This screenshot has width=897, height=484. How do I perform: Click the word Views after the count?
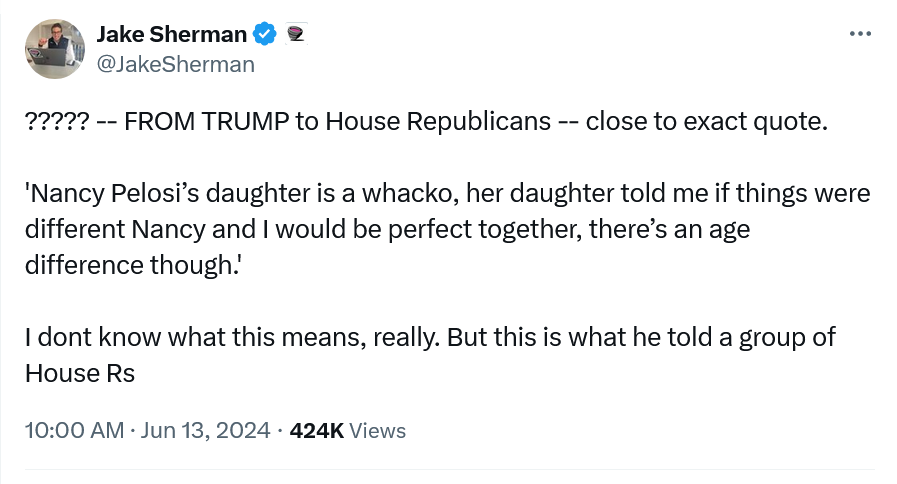coord(379,431)
